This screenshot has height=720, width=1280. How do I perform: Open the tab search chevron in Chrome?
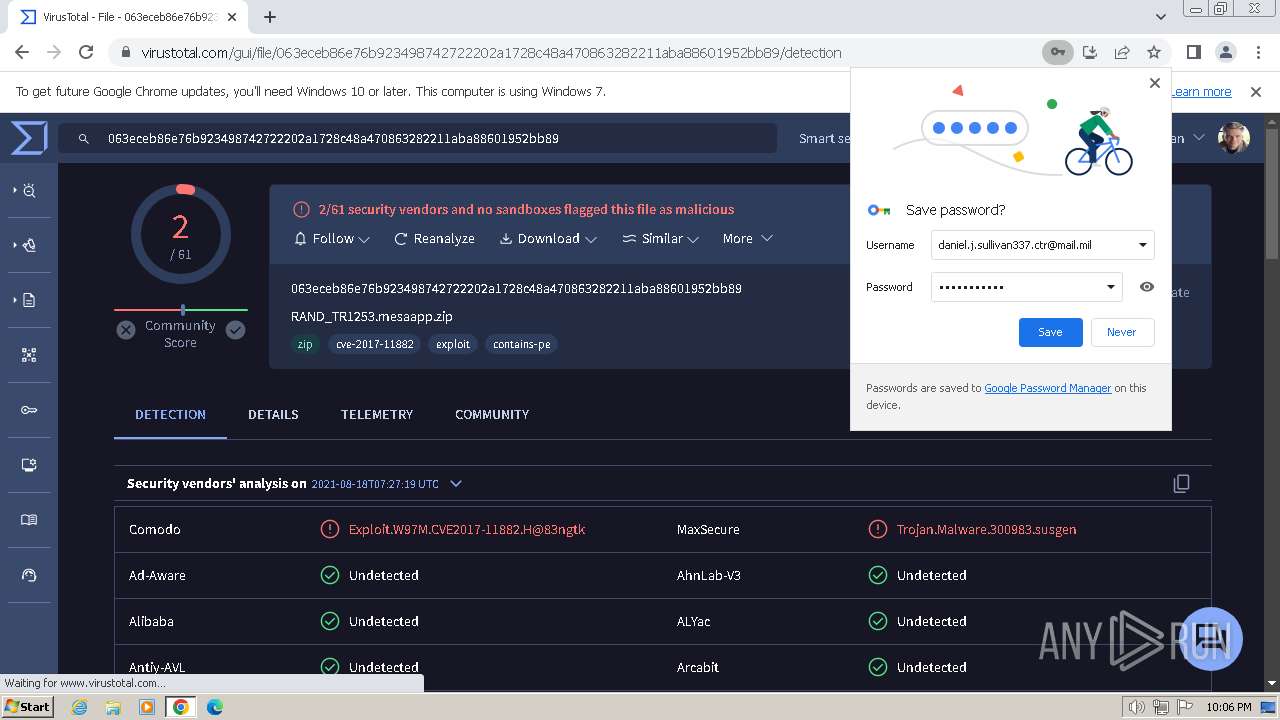1160,16
